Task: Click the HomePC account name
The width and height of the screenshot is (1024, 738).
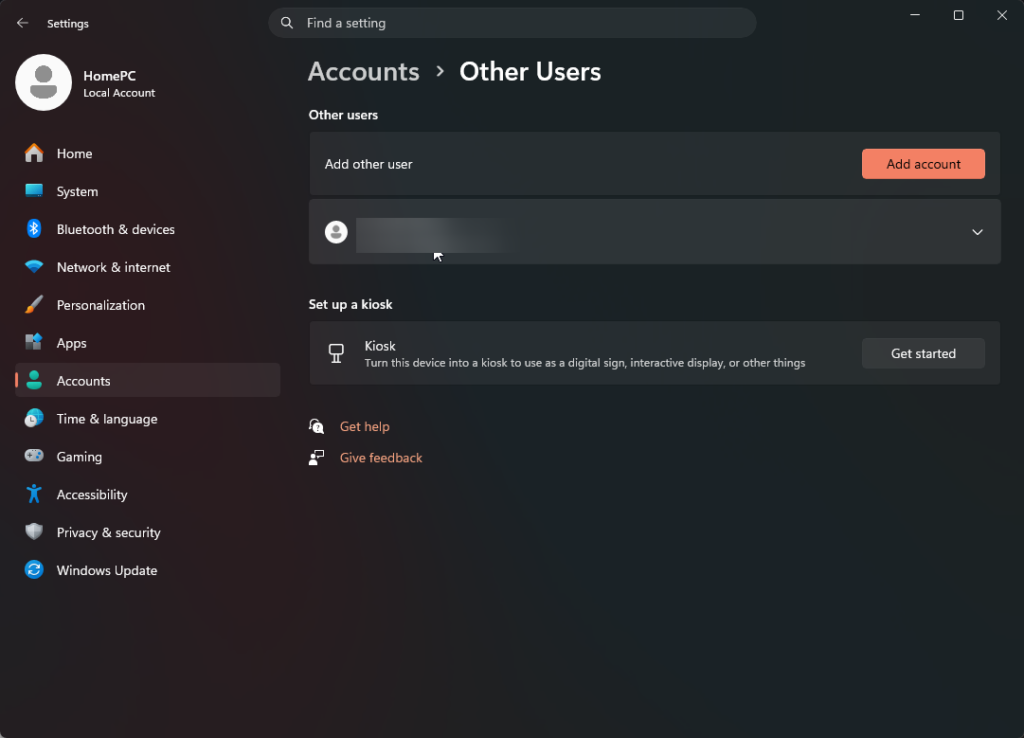Action: [x=110, y=76]
